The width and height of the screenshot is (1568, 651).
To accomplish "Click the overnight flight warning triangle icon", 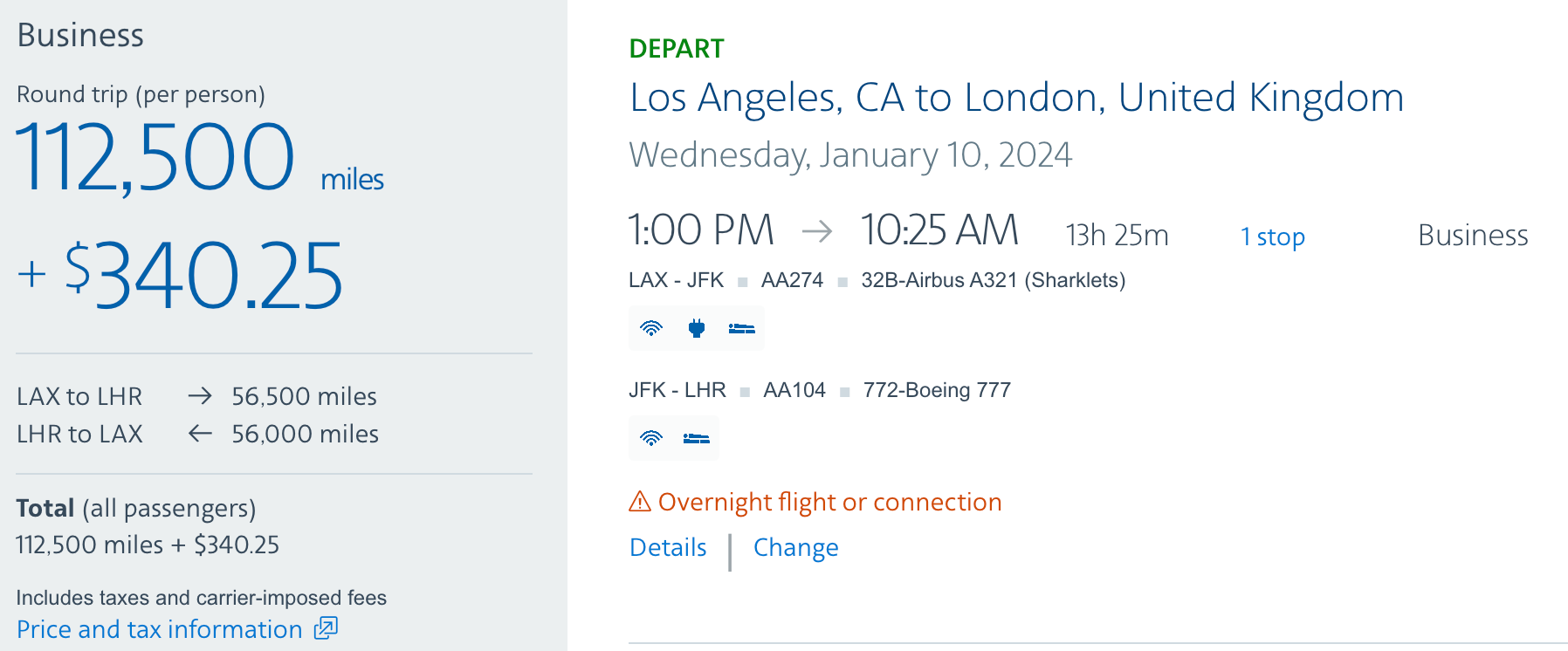I will point(640,502).
